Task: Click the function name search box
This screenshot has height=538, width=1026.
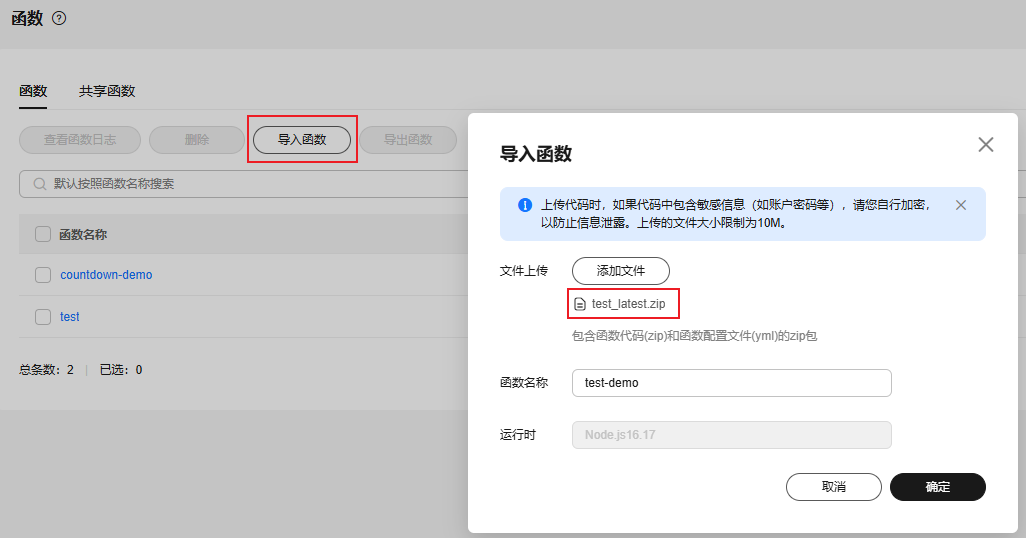Action: coord(250,184)
